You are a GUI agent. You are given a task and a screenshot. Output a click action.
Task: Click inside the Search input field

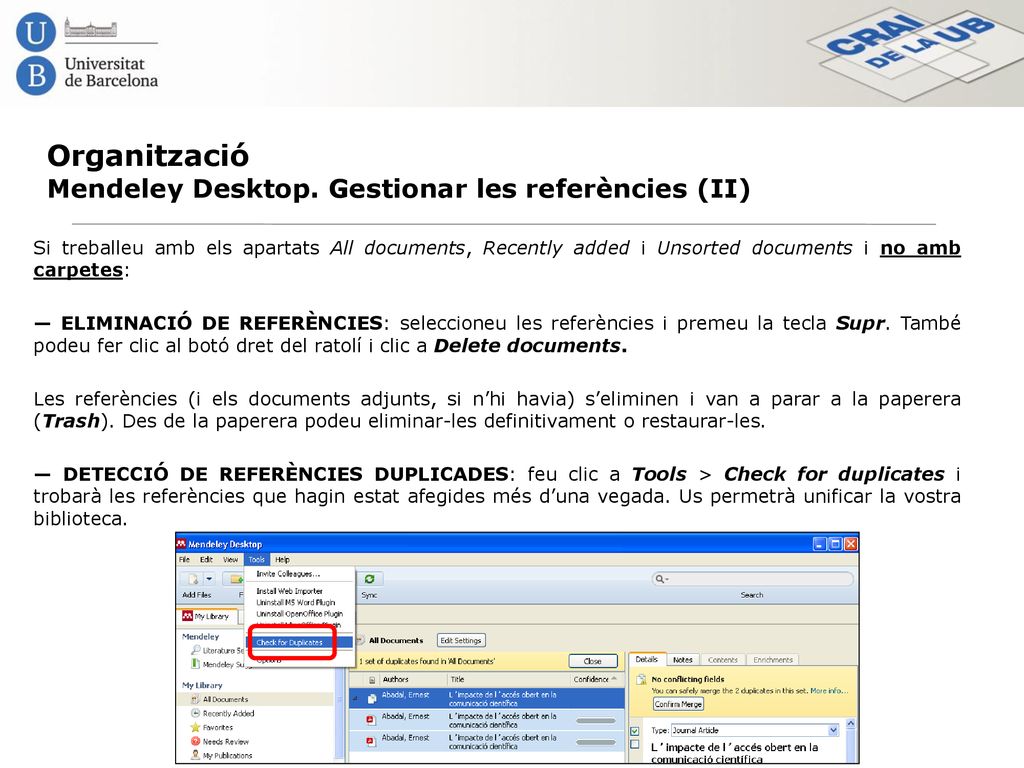752,579
